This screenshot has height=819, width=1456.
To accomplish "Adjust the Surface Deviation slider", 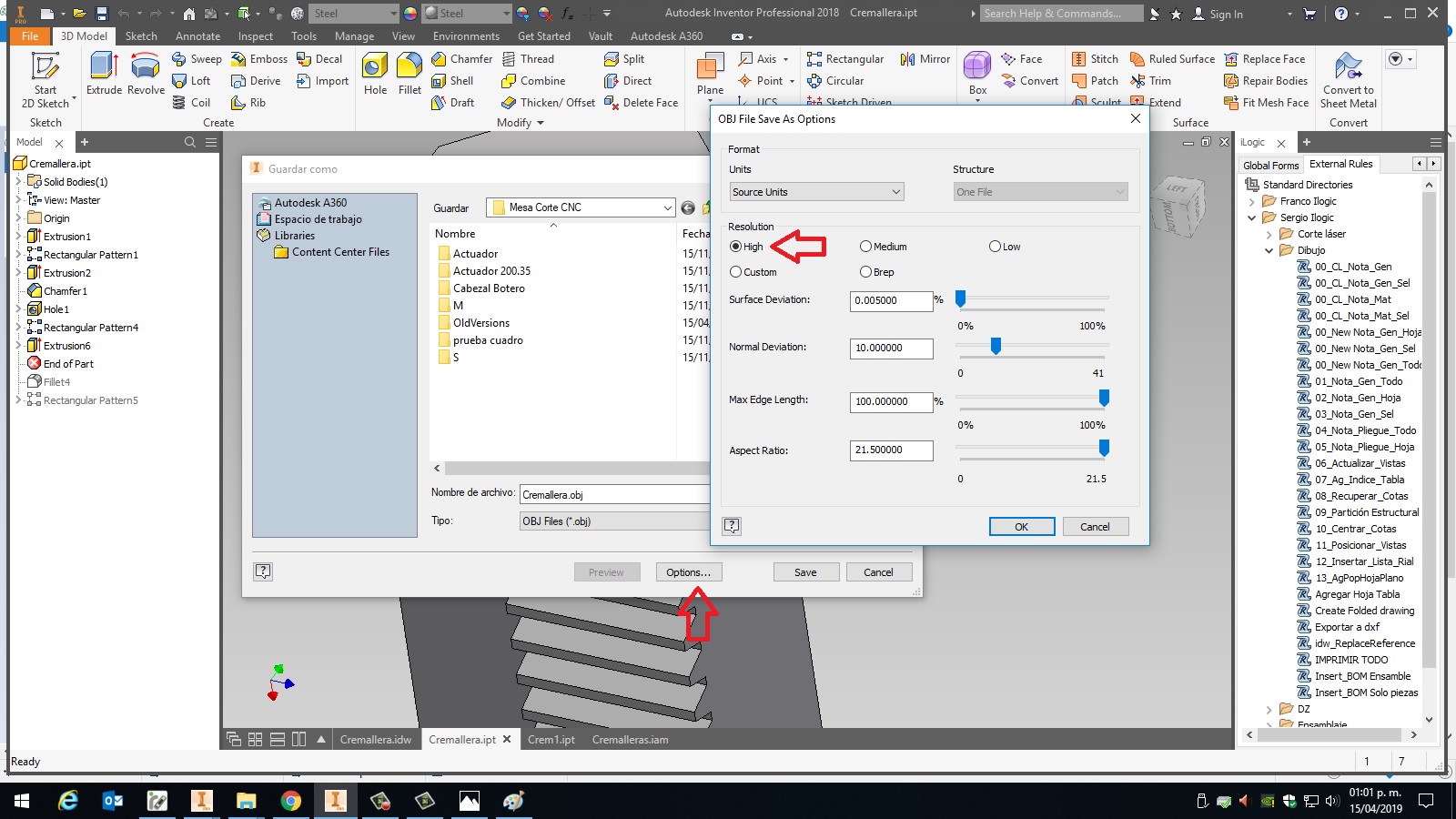I will (960, 298).
